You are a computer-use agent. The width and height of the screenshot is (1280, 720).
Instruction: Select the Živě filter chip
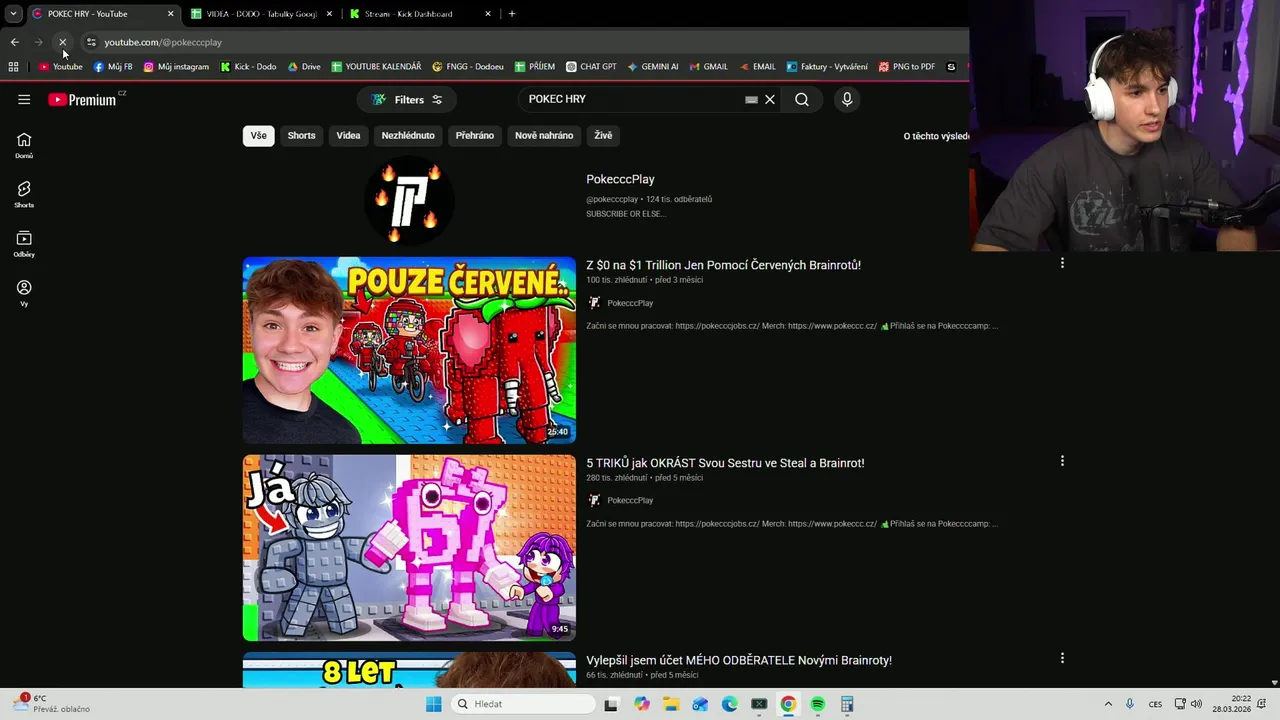(x=603, y=135)
